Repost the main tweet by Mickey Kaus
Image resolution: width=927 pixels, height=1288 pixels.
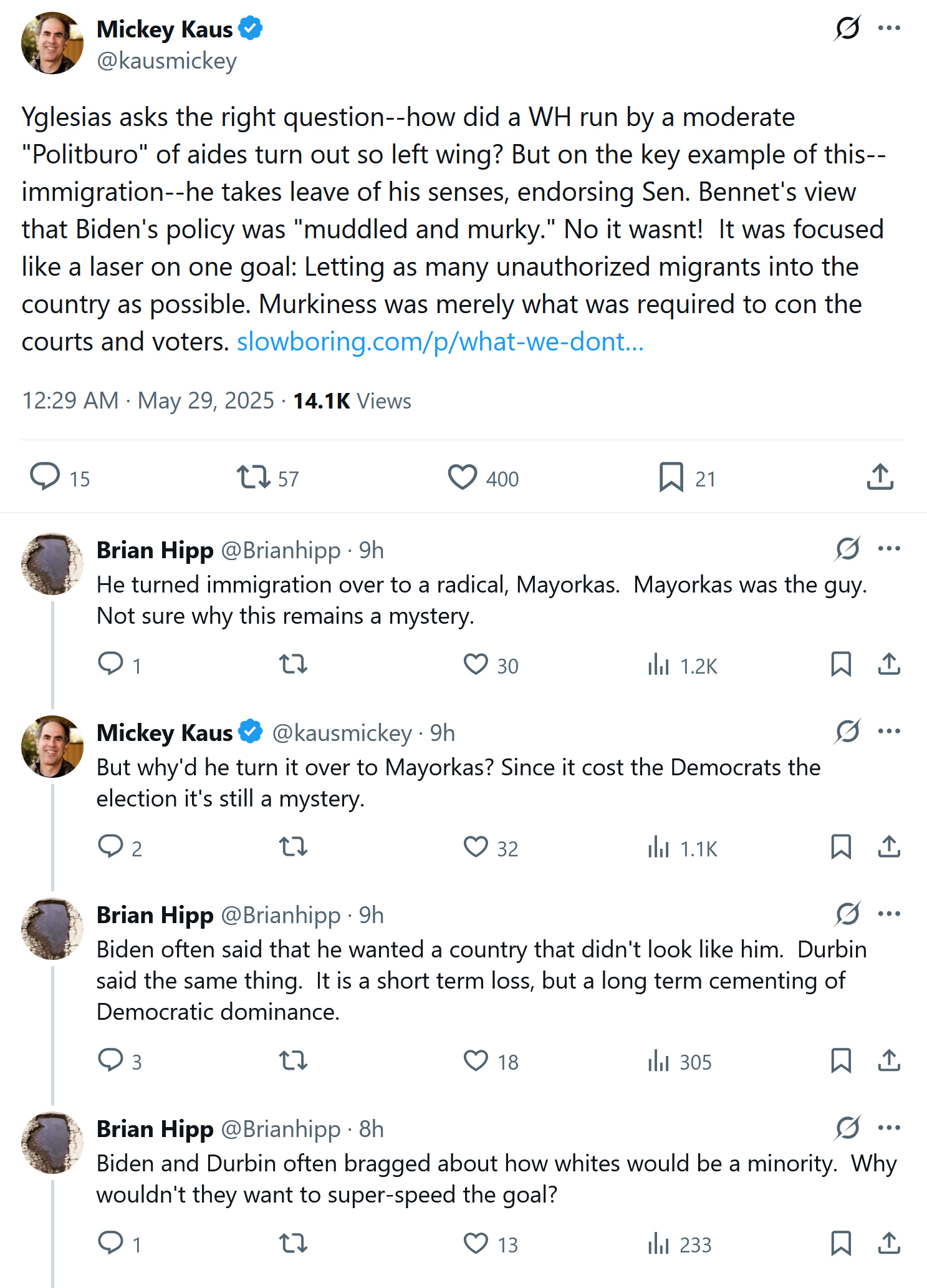click(x=253, y=478)
